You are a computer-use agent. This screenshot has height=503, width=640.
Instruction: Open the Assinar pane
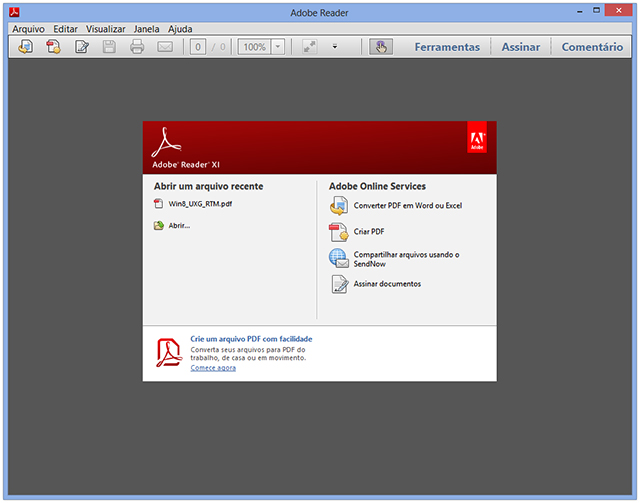pyautogui.click(x=520, y=47)
